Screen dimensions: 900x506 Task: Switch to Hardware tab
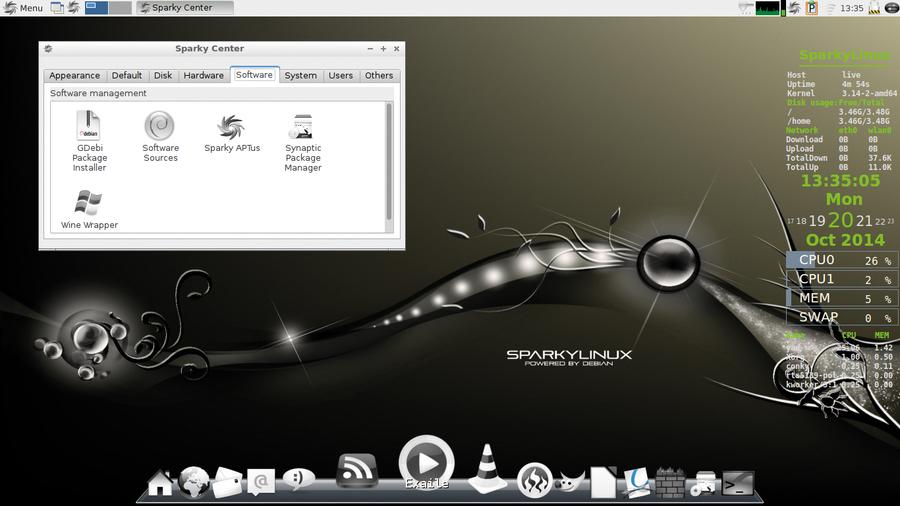(204, 75)
